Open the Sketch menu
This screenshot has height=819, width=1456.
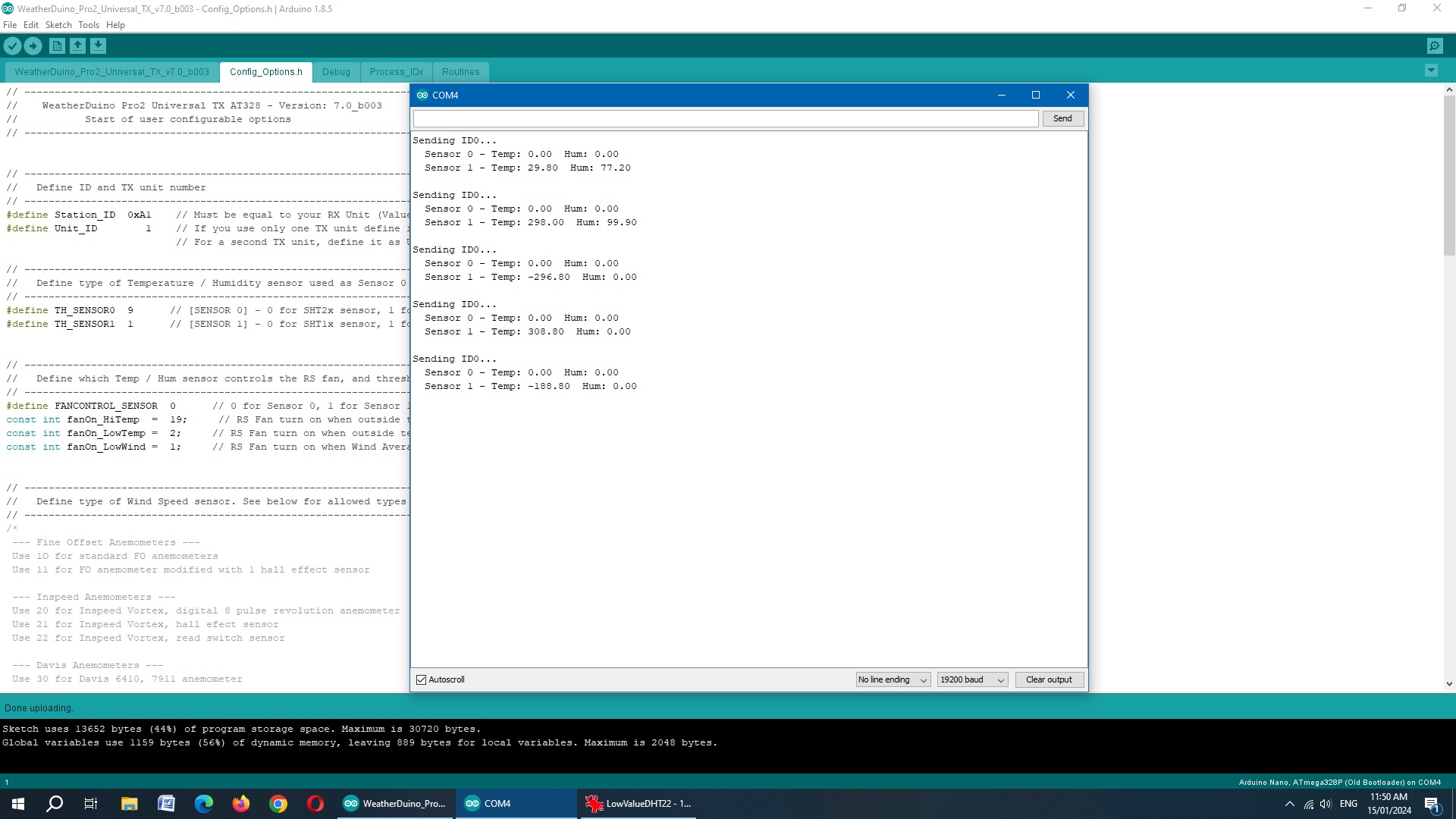[x=58, y=25]
